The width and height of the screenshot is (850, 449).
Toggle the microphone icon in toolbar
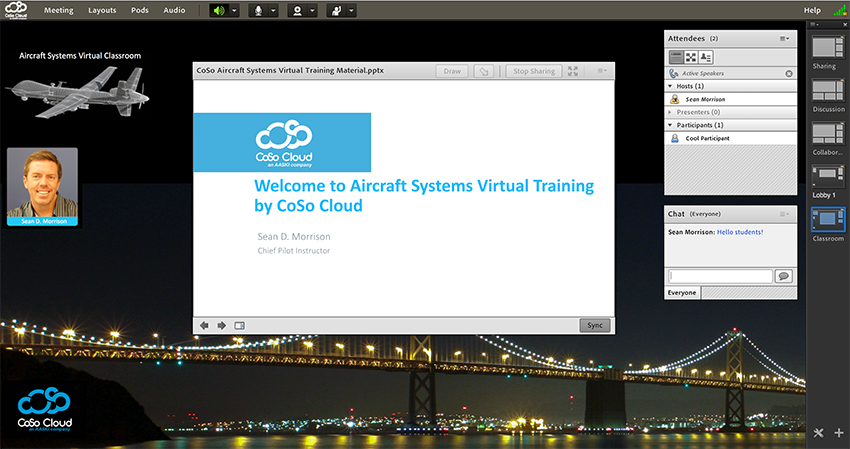click(x=258, y=10)
